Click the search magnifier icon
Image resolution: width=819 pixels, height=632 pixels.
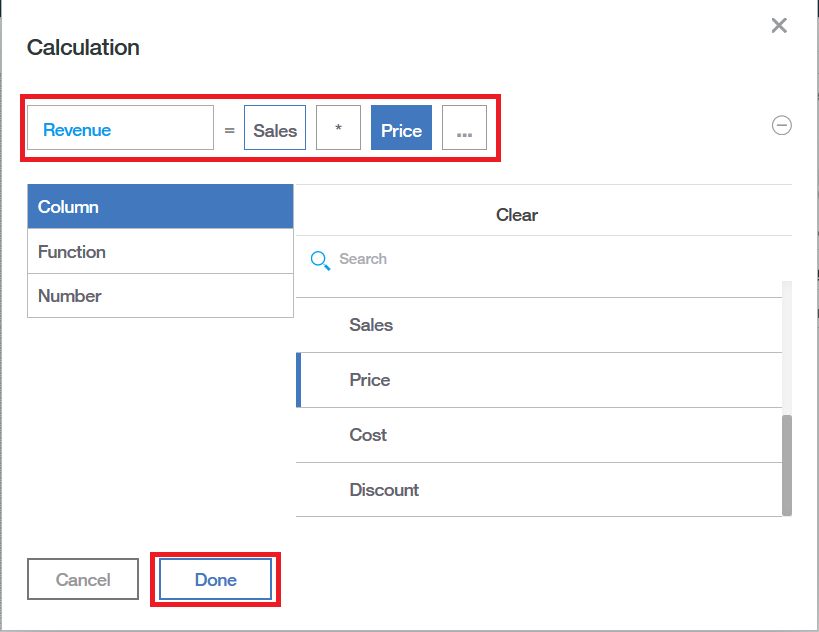320,260
